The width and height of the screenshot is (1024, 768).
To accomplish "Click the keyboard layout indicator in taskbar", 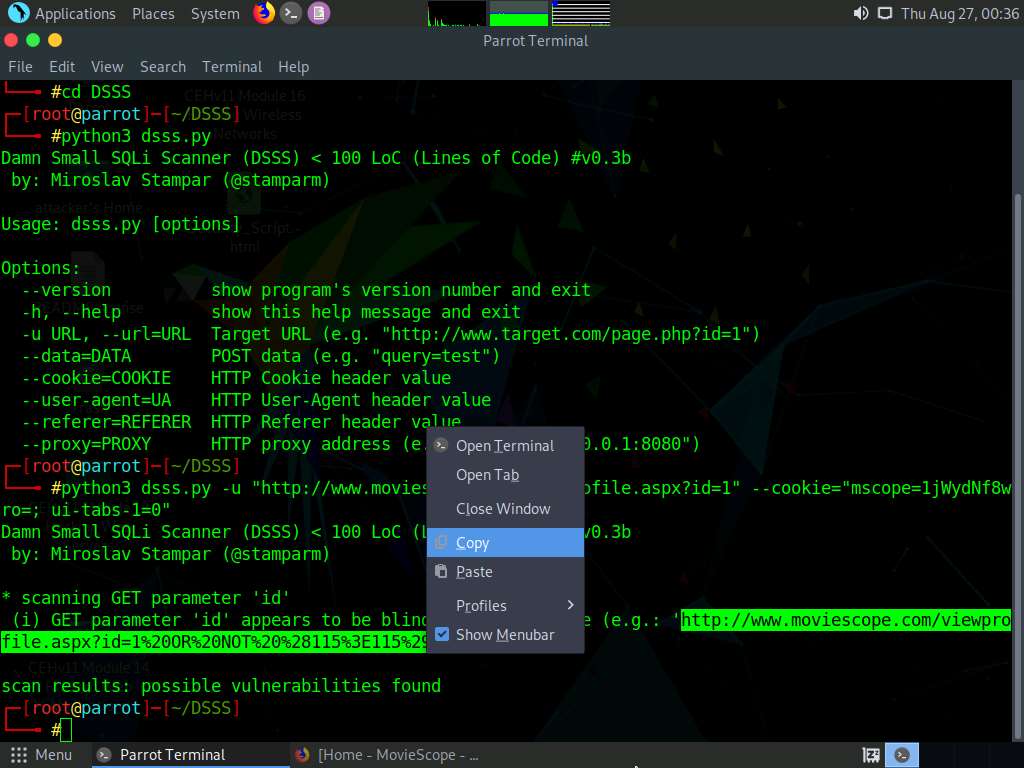I will 869,755.
